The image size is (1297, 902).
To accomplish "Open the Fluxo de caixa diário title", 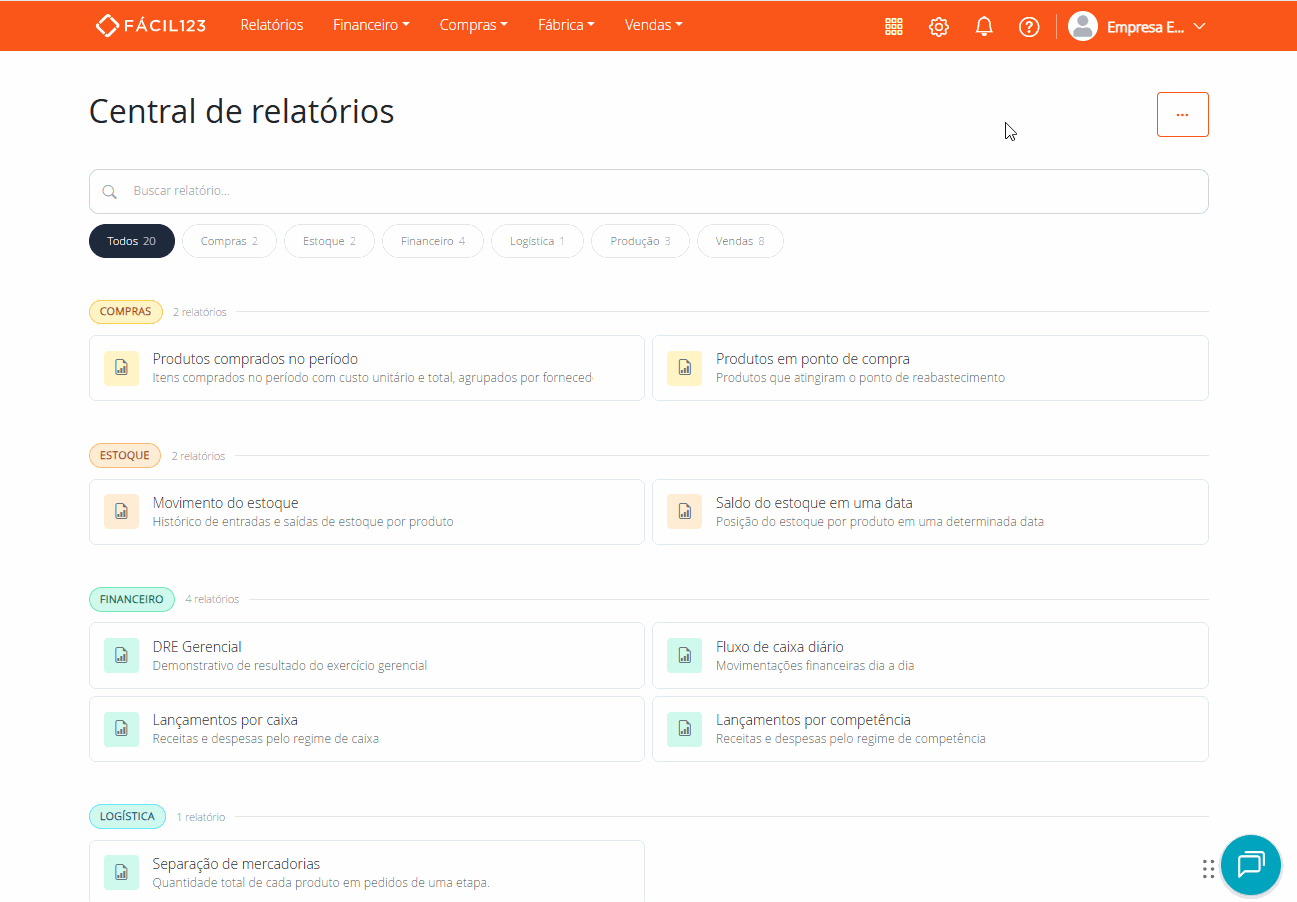I will [x=780, y=647].
